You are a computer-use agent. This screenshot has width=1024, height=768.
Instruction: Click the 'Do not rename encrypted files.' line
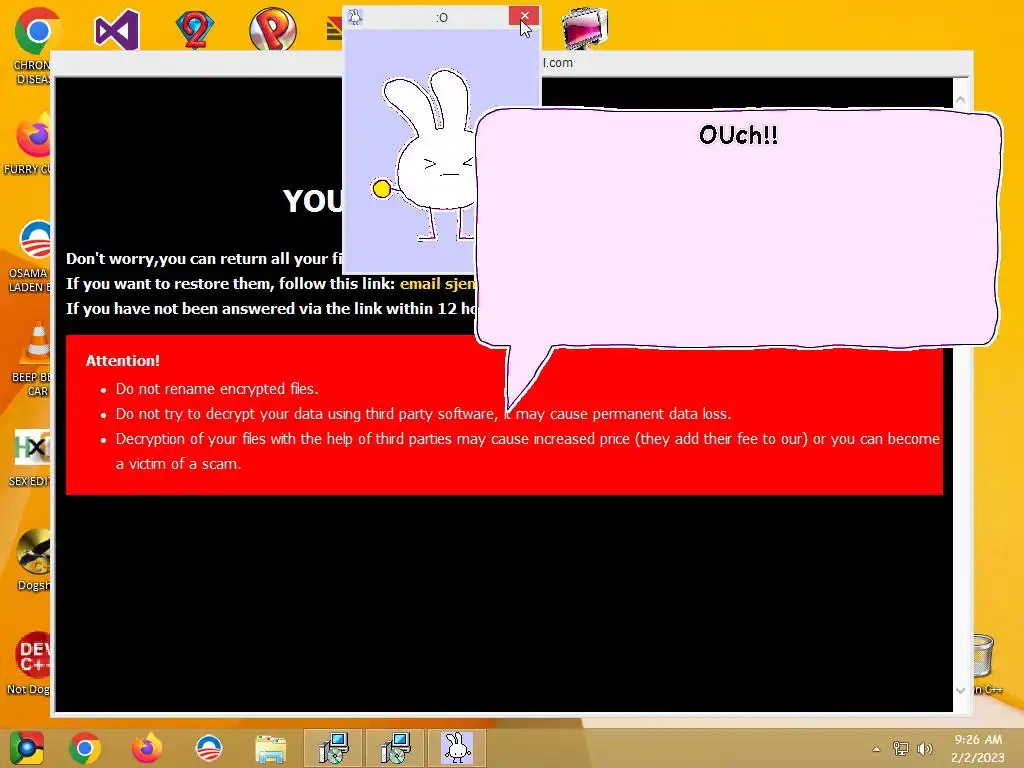[217, 389]
